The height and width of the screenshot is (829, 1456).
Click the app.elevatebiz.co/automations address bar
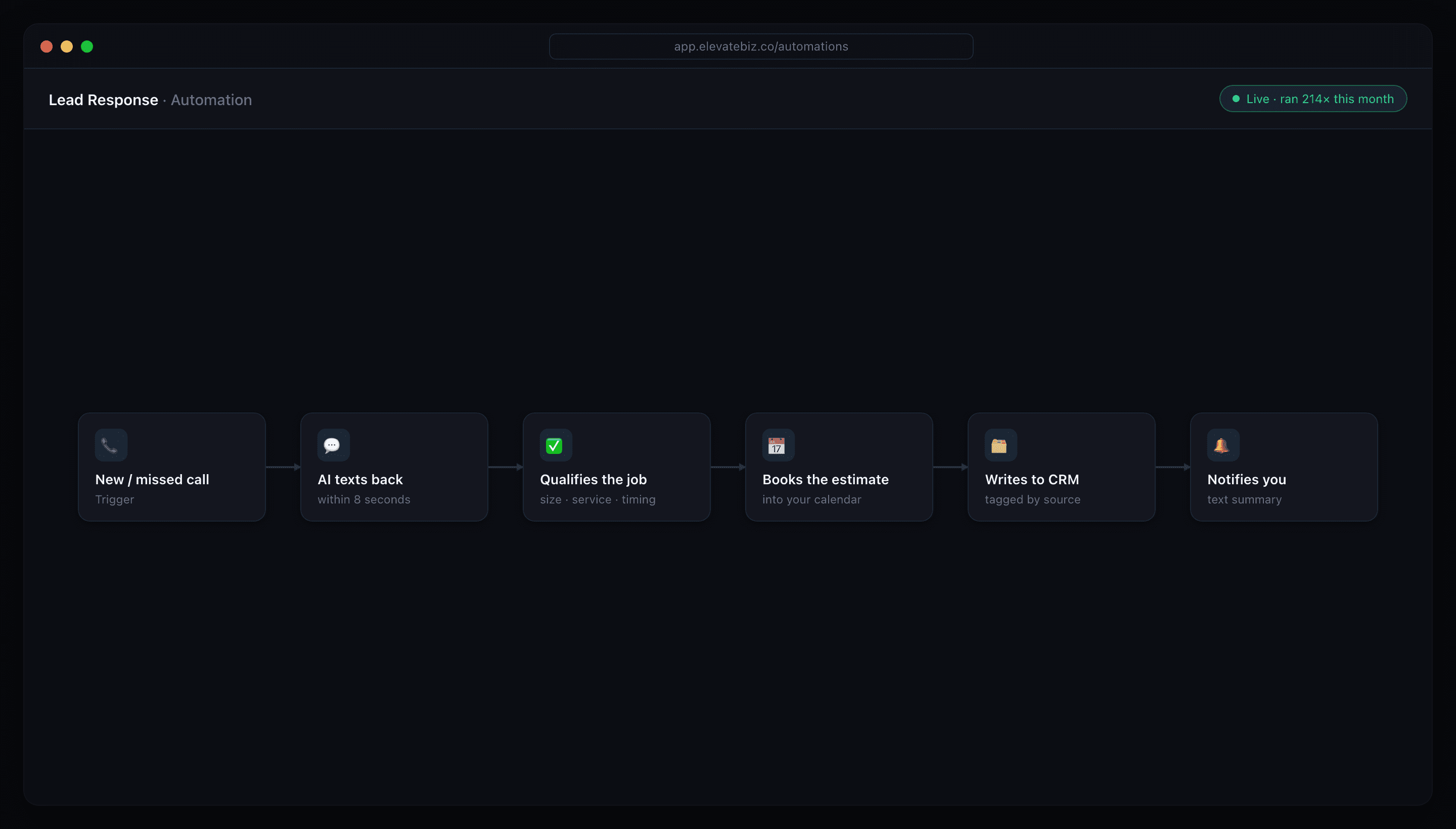(x=761, y=46)
